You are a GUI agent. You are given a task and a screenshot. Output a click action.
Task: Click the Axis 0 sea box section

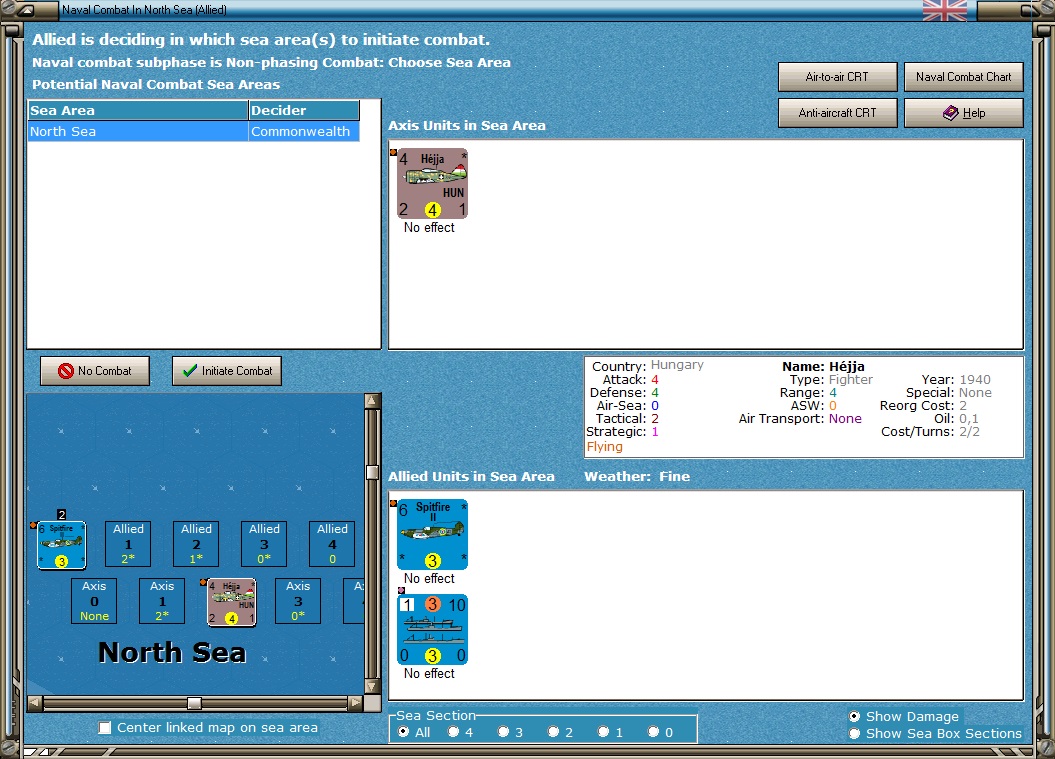click(94, 601)
